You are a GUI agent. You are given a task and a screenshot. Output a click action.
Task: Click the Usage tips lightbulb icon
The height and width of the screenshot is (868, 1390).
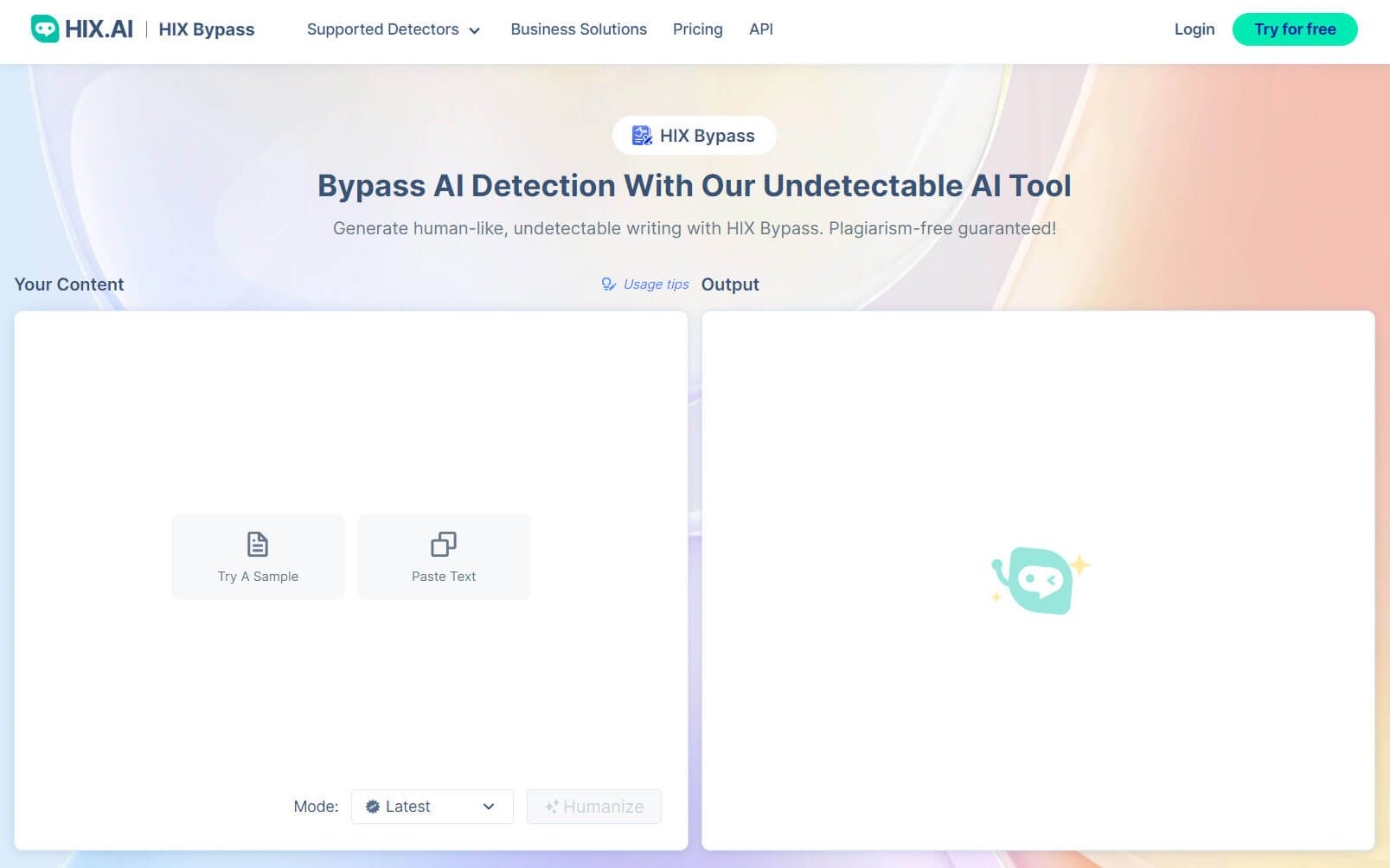point(609,284)
